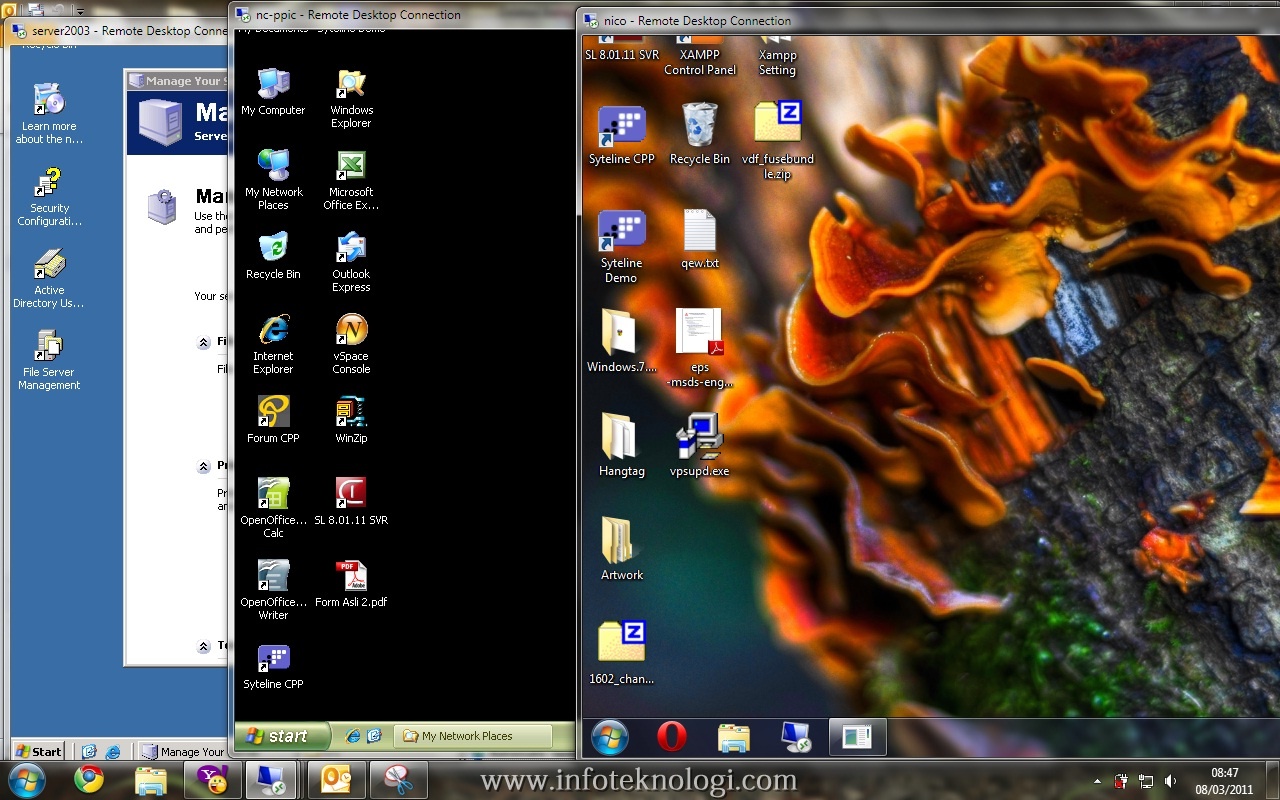Screen dimensions: 1280x800
Task: Open Form Asli 2.pdf file
Action: tap(351, 583)
